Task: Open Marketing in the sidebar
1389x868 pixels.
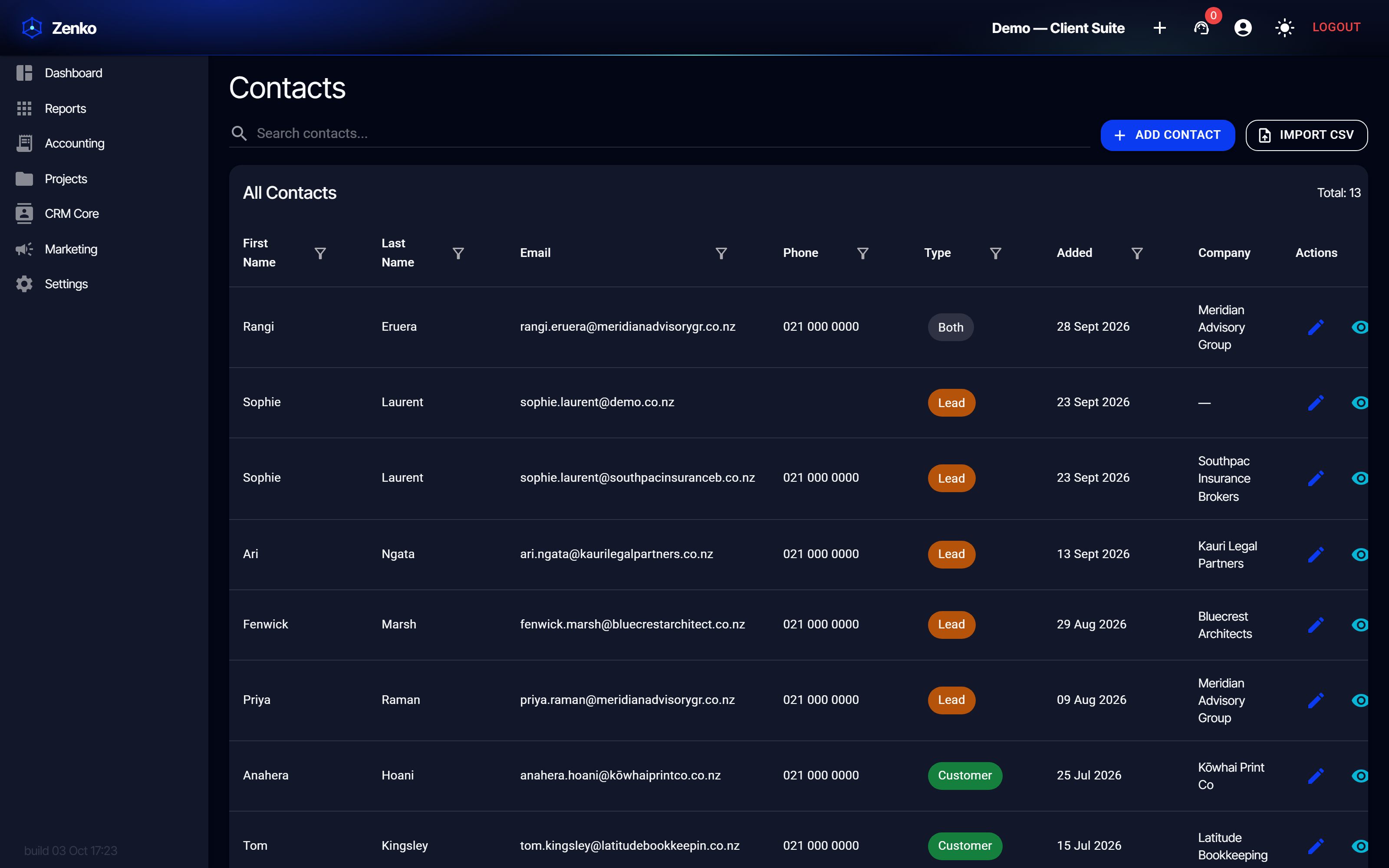Action: (x=104, y=249)
